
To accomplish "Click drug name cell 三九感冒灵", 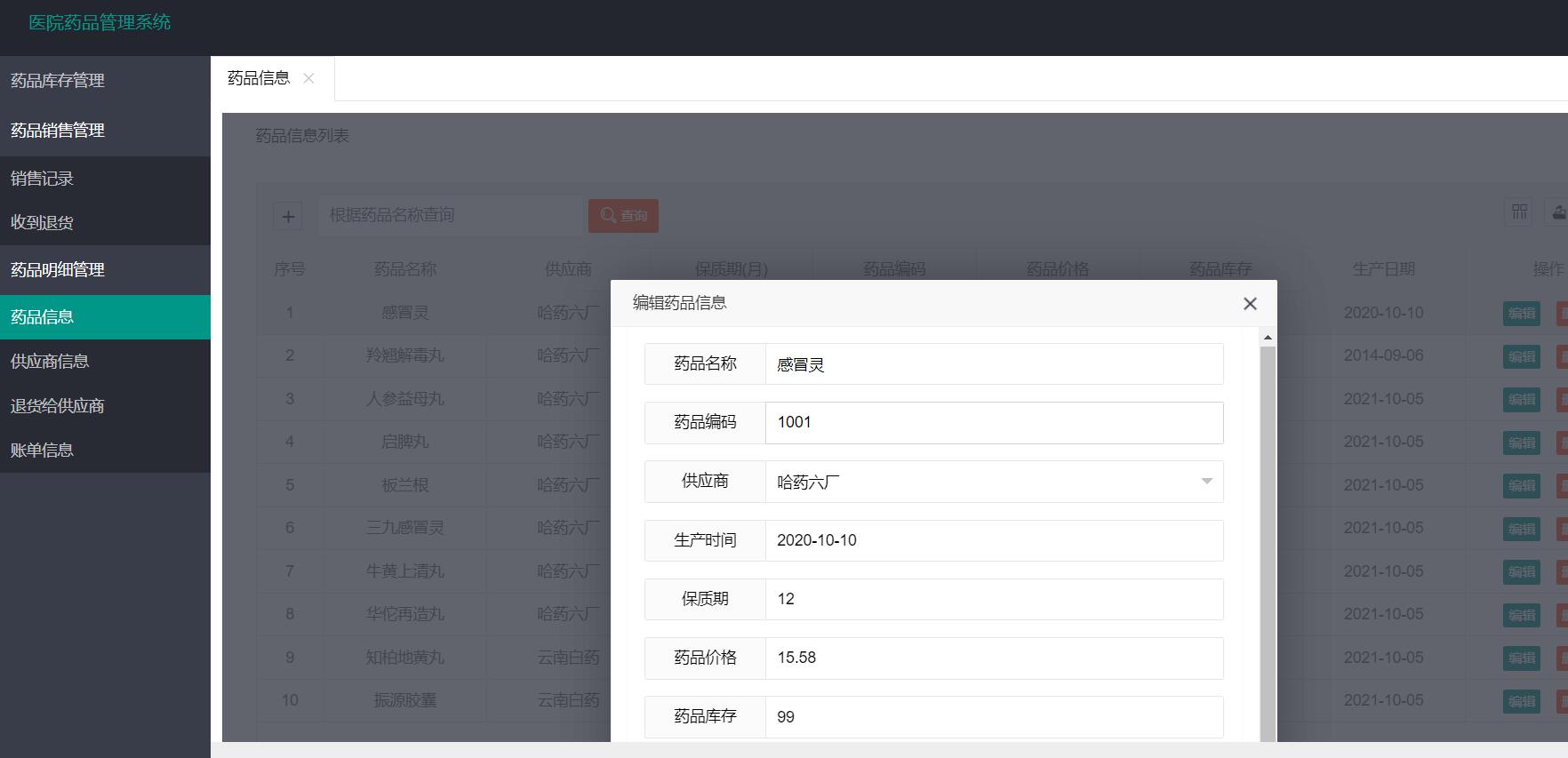I will [405, 528].
